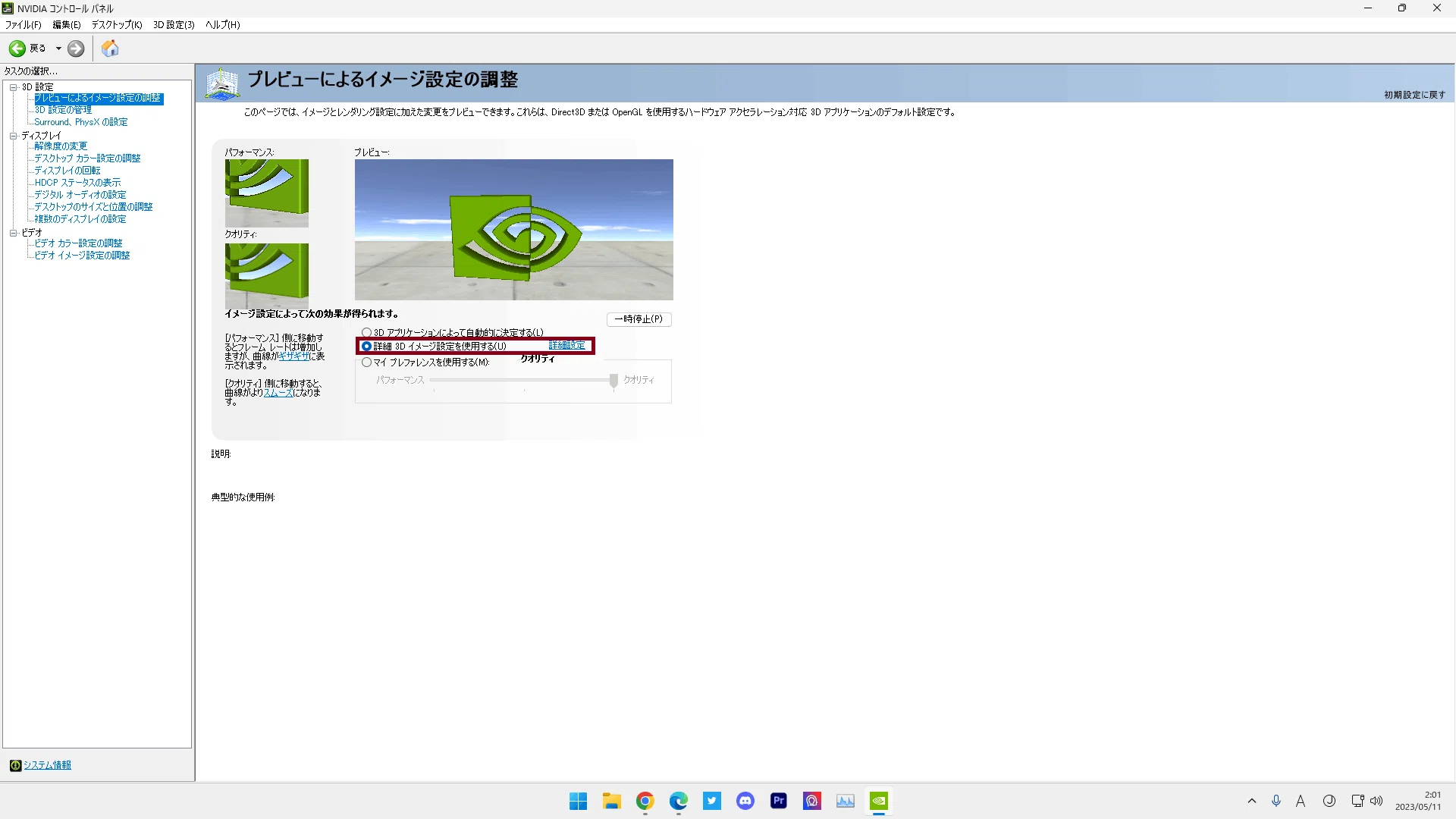Click the Home icon in toolbar
1456x819 pixels.
(110, 49)
